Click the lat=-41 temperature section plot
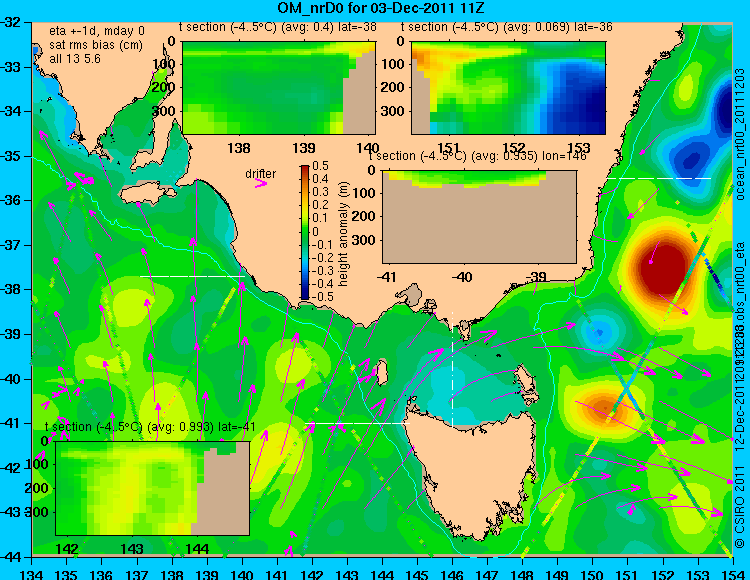750x580 pixels. [x=153, y=488]
